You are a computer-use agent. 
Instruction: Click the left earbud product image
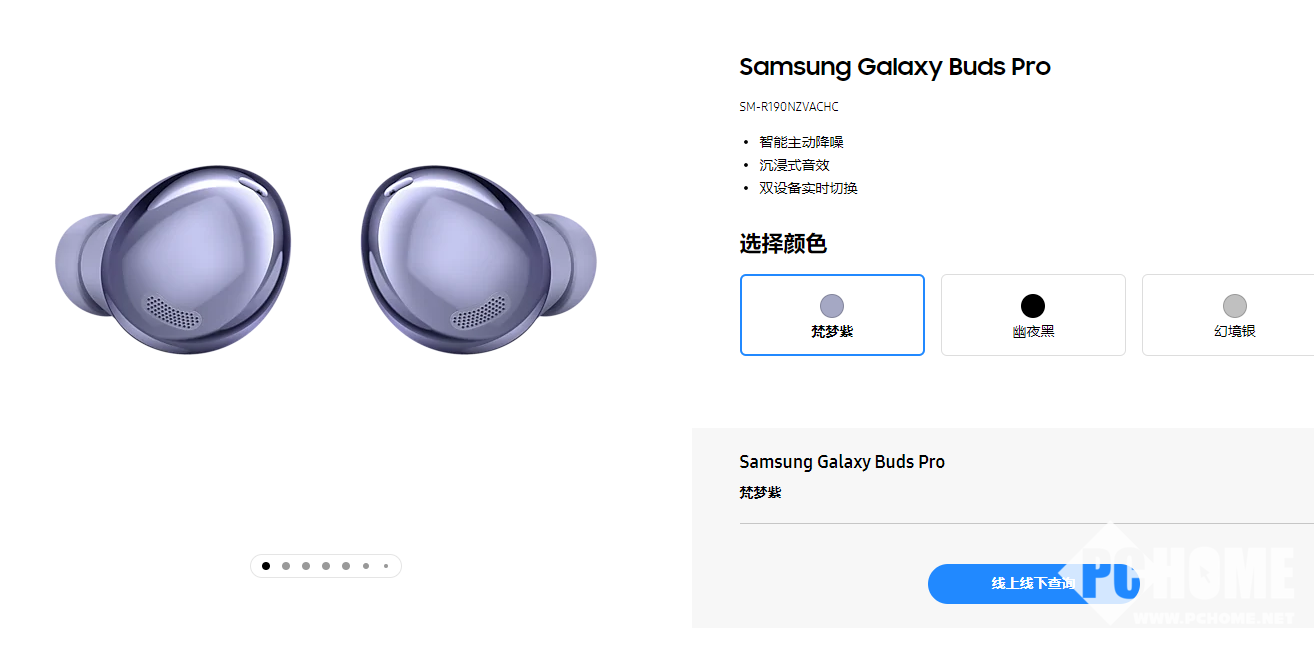coord(175,258)
